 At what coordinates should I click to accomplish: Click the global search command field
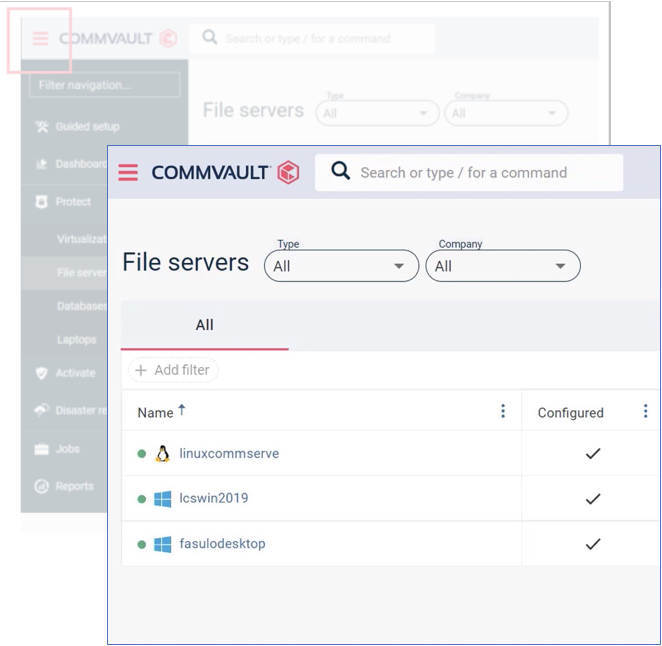tap(469, 172)
